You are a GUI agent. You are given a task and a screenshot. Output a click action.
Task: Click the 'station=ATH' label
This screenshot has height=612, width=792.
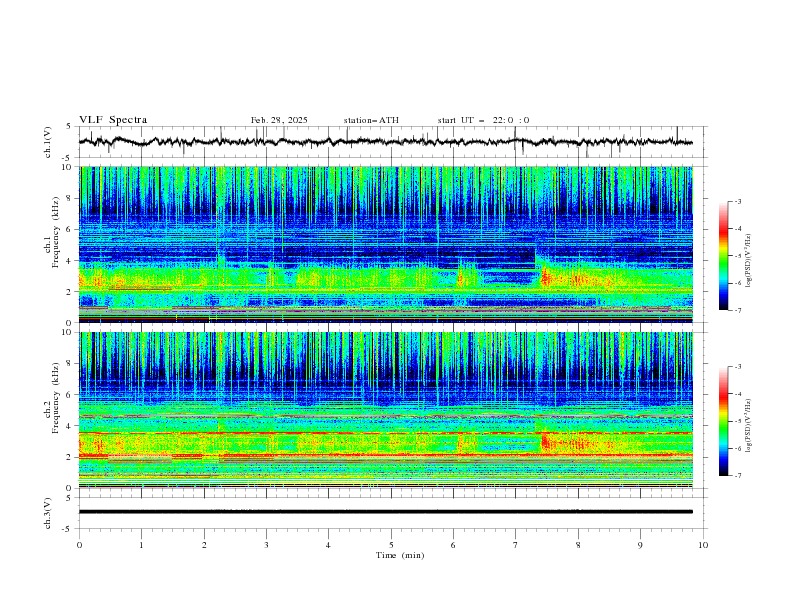point(371,120)
